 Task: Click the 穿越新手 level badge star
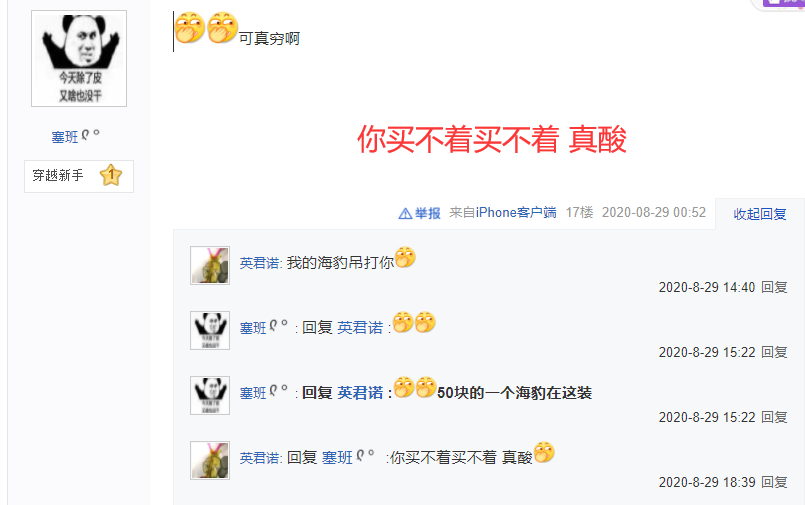111,176
